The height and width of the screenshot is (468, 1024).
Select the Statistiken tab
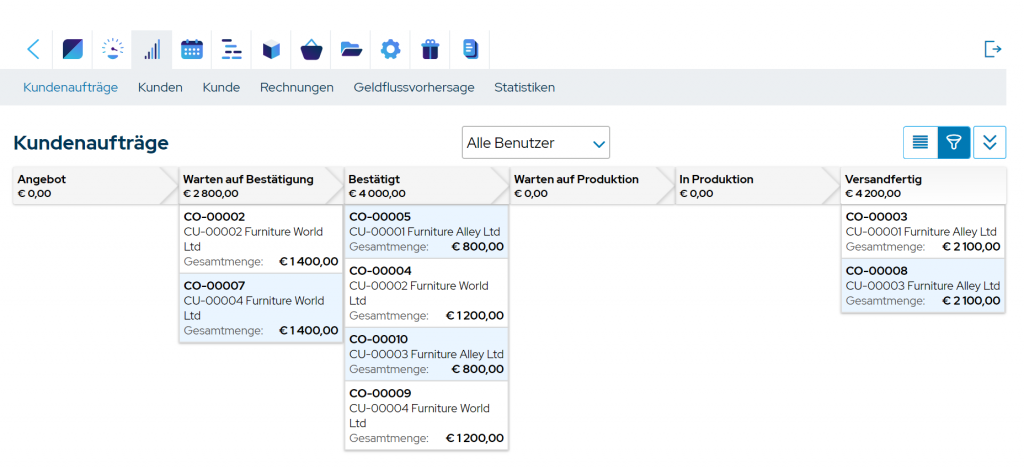point(524,87)
